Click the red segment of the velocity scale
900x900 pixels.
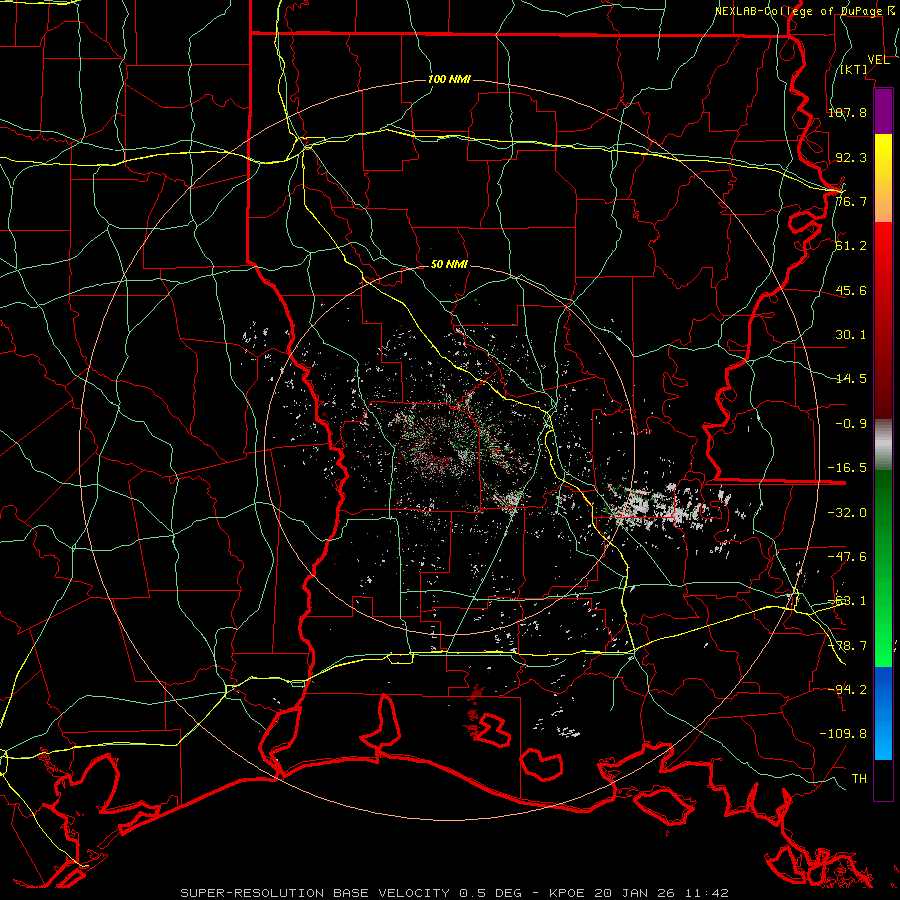(x=883, y=320)
